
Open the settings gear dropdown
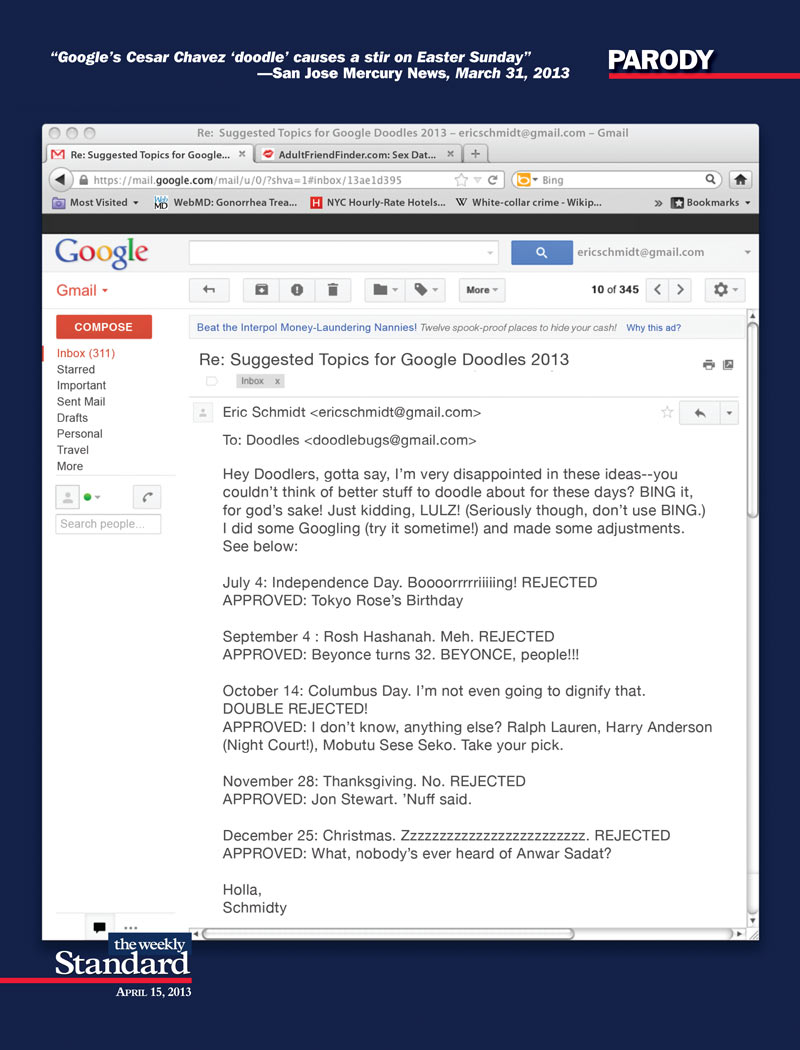click(725, 290)
